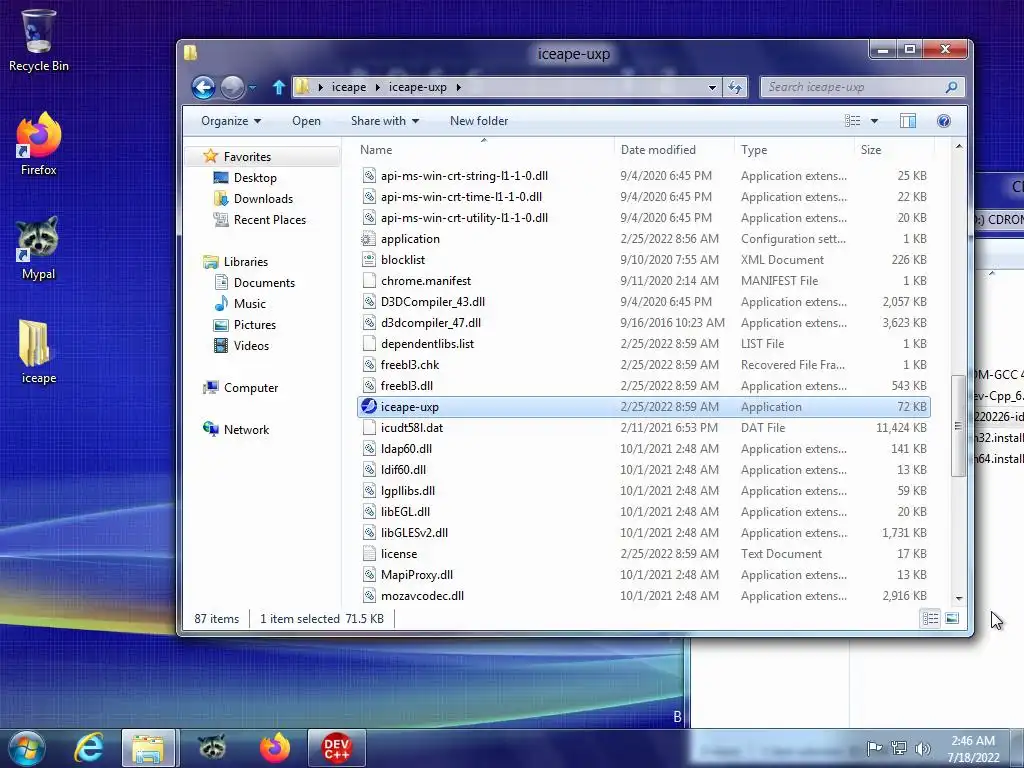Toggle the preview pane icon
Image resolution: width=1024 pixels, height=768 pixels.
pyautogui.click(x=908, y=121)
